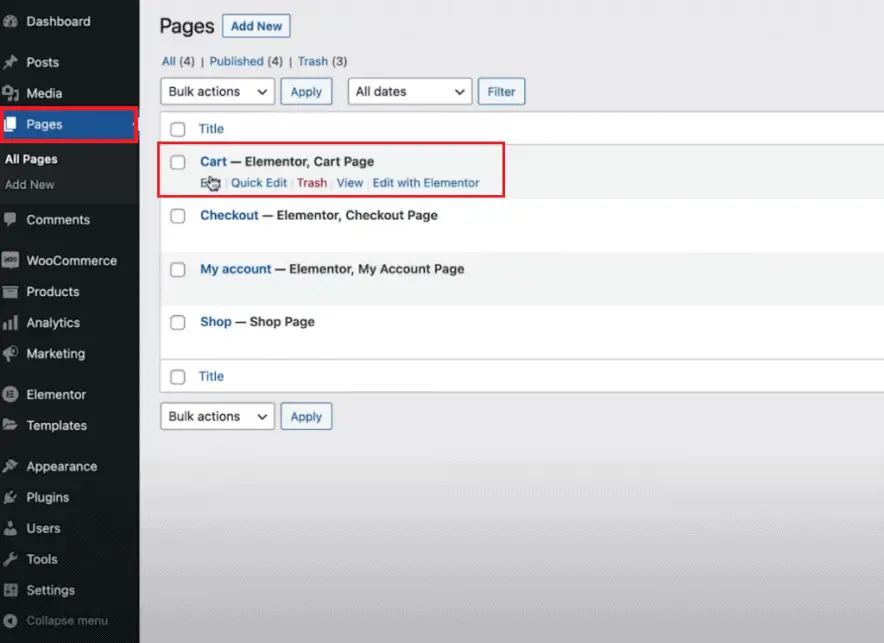Image resolution: width=884 pixels, height=643 pixels.
Task: Open the Tools menu item
Action: (42, 559)
